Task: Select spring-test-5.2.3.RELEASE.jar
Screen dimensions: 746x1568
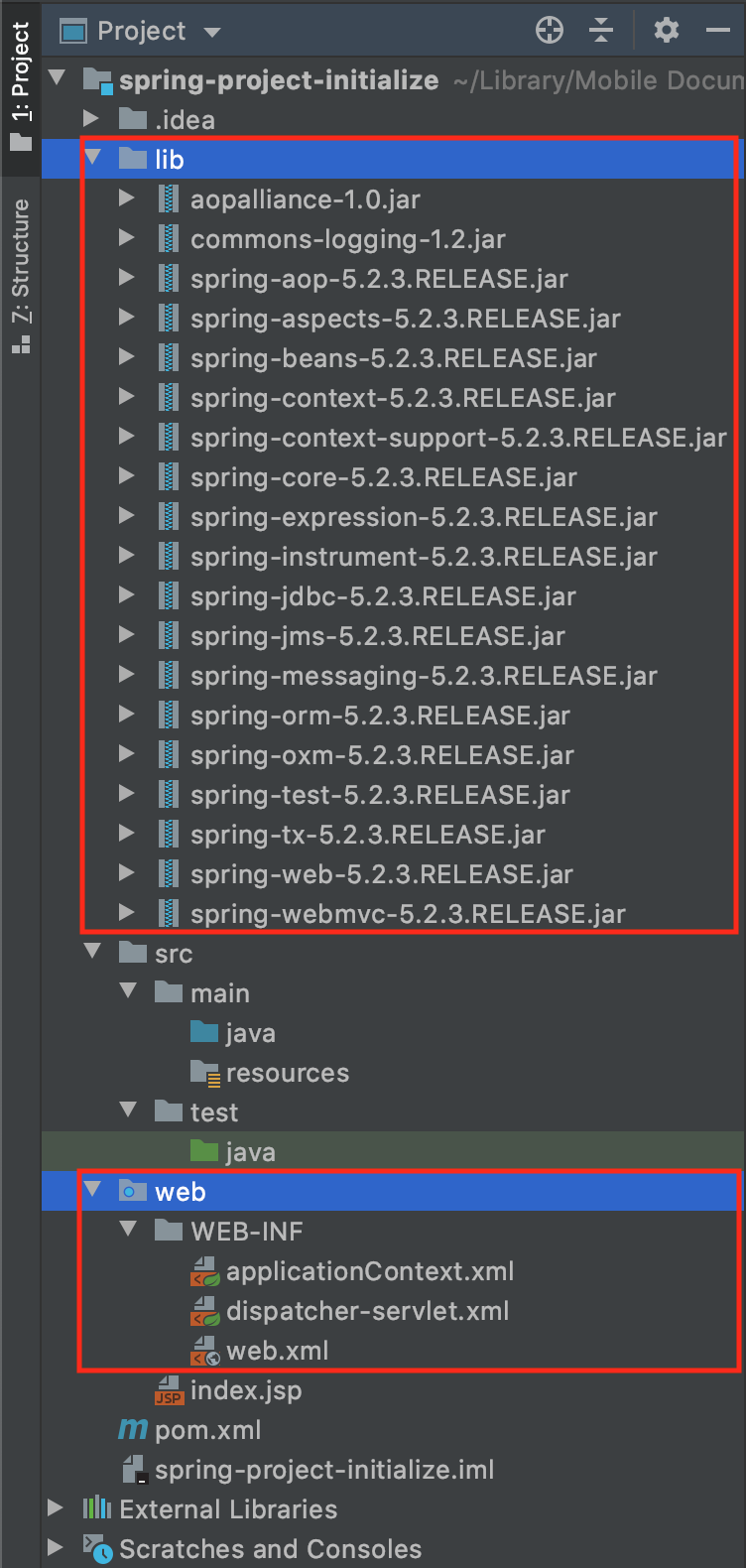Action: coord(381,795)
